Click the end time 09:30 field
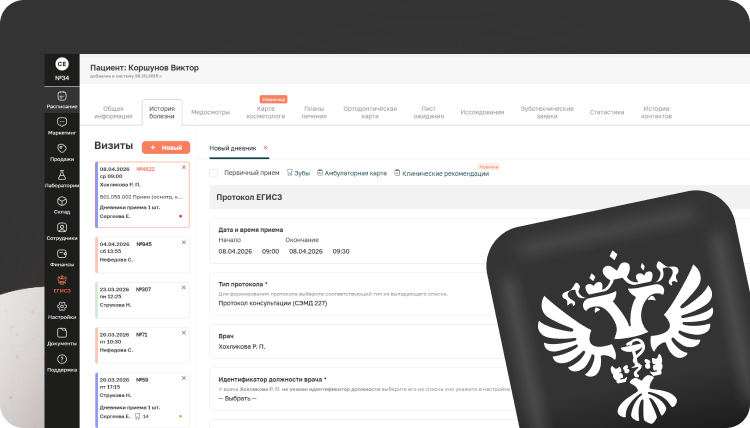This screenshot has width=750, height=428. pyautogui.click(x=341, y=251)
